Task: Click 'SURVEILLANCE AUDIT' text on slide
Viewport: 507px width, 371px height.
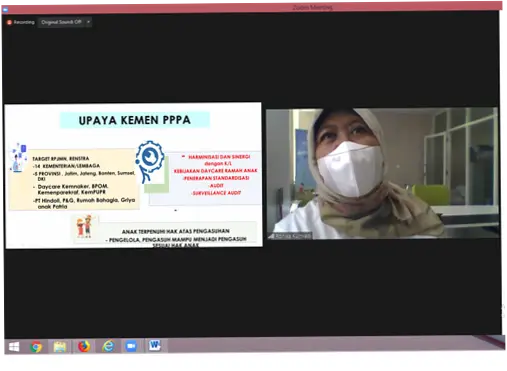Action: point(216,193)
